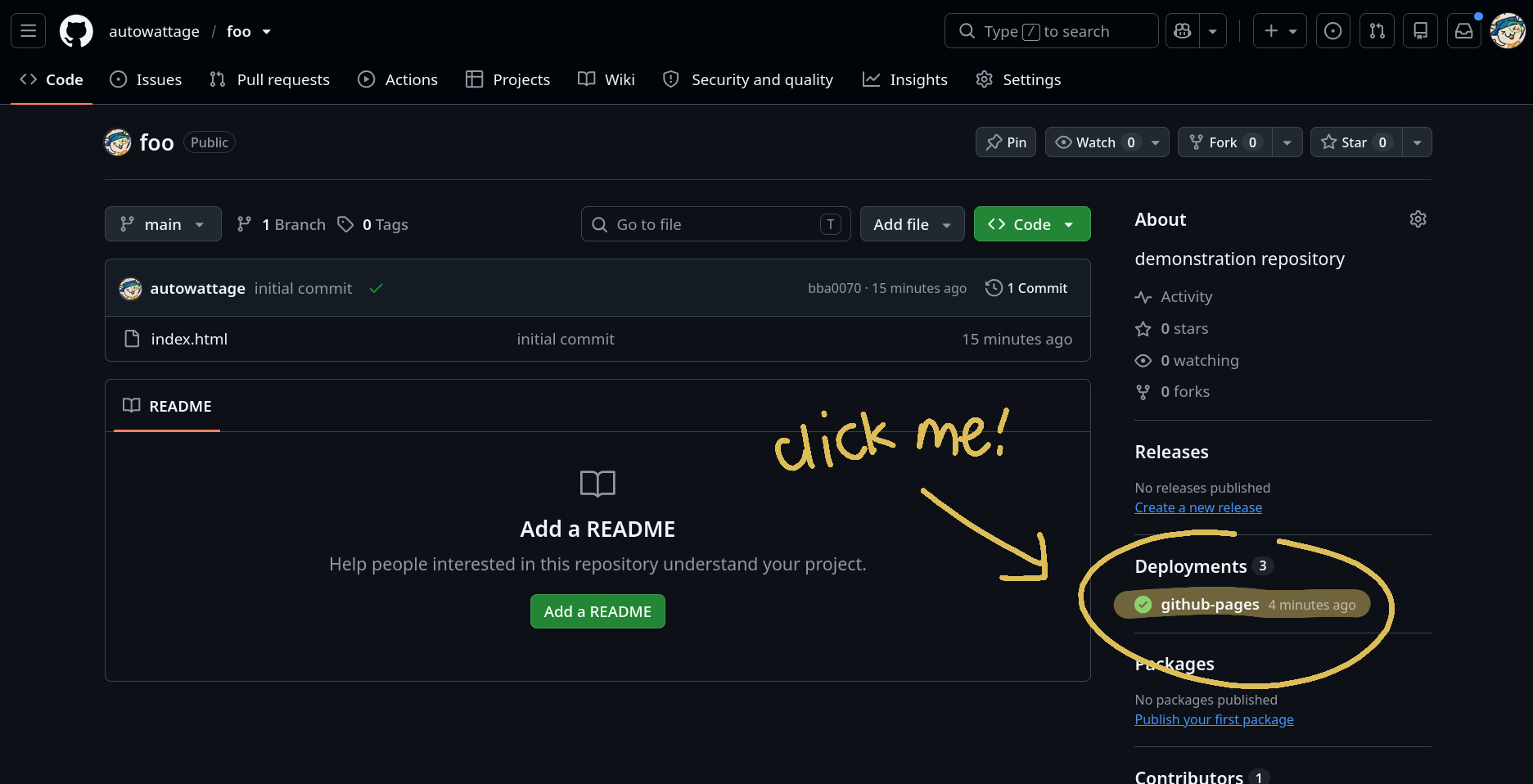Pin the repository
The height and width of the screenshot is (784, 1533).
tap(1006, 142)
